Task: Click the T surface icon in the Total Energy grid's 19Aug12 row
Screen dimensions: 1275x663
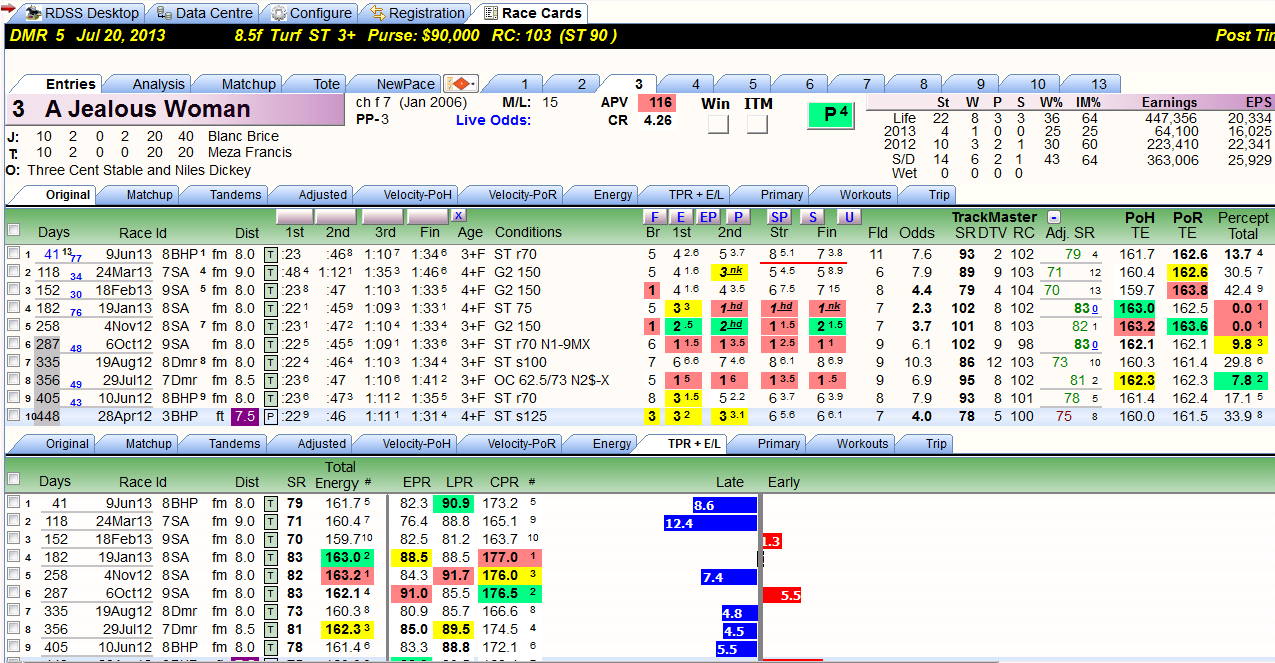Action: [271, 611]
